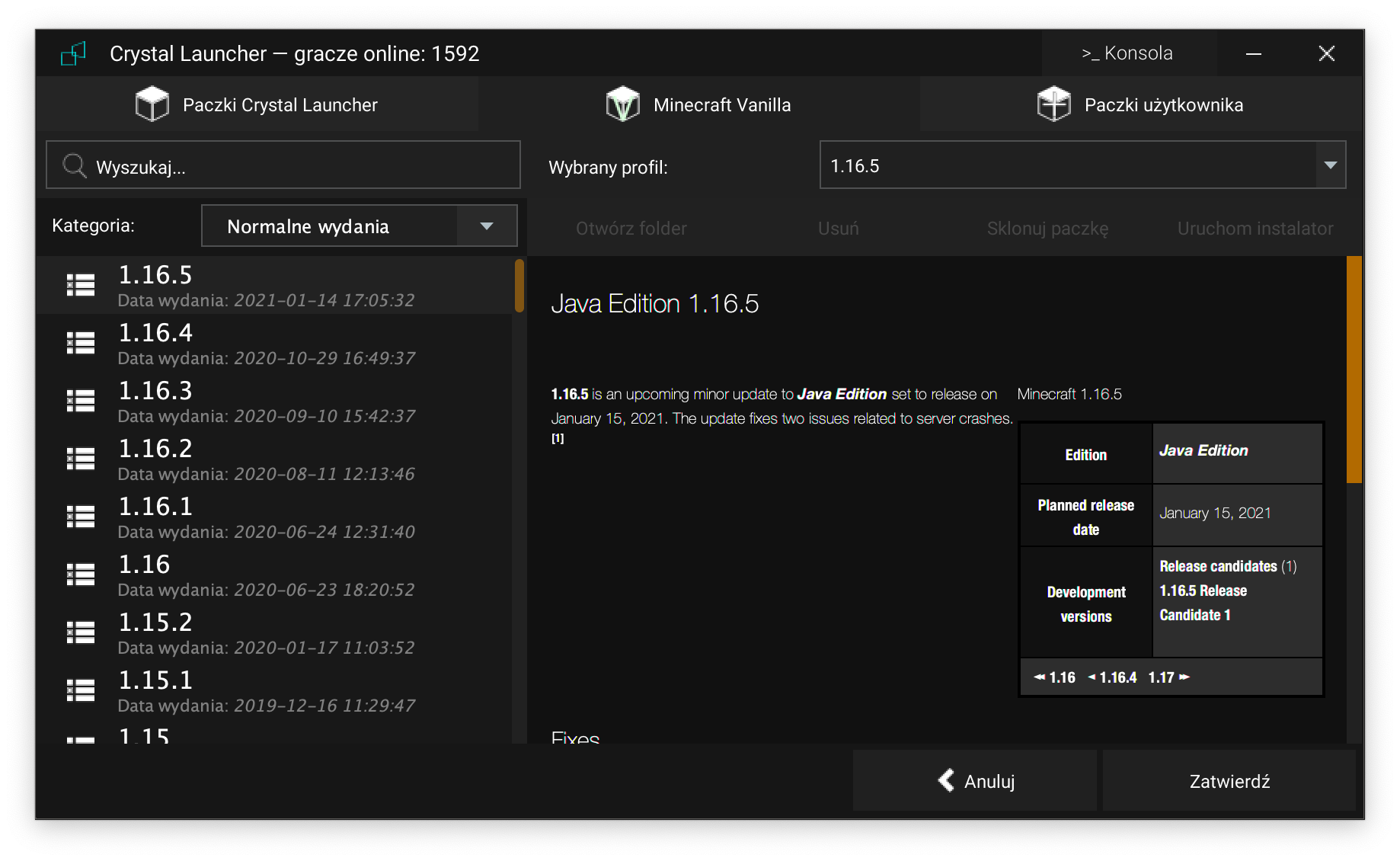
Task: Open the 1.16.5 profile combo box
Action: click(x=1066, y=165)
